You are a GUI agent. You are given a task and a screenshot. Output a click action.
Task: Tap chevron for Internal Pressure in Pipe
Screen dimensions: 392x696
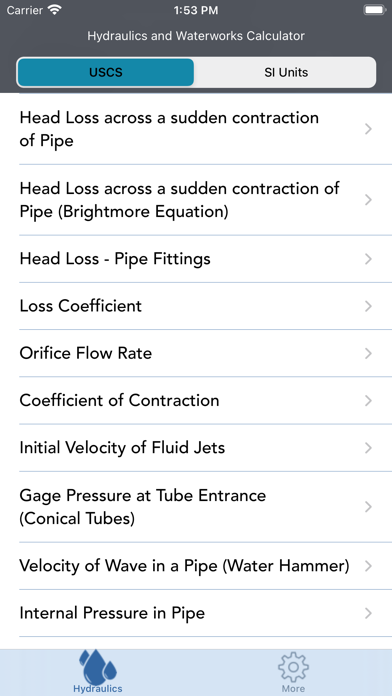[368, 613]
